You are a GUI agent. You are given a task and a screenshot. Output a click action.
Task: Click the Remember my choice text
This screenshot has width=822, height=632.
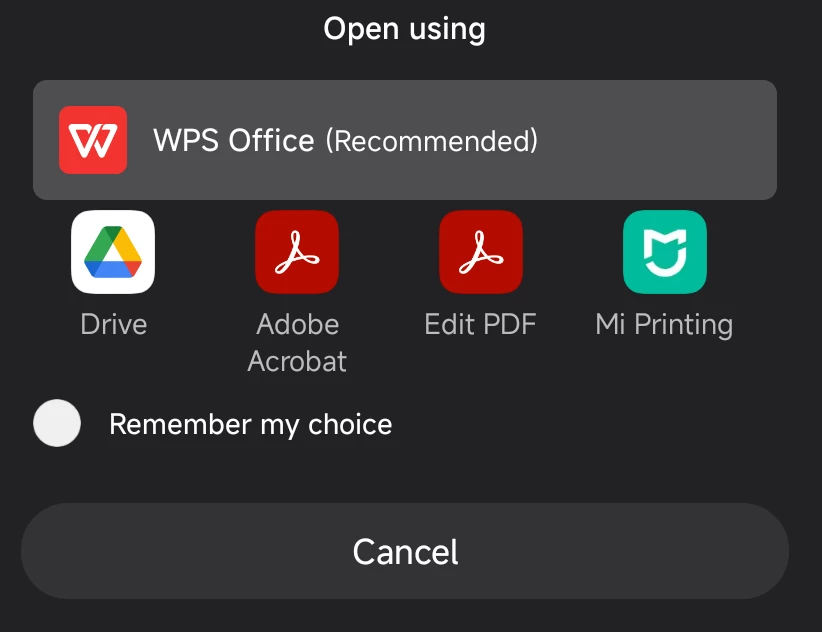(x=251, y=424)
